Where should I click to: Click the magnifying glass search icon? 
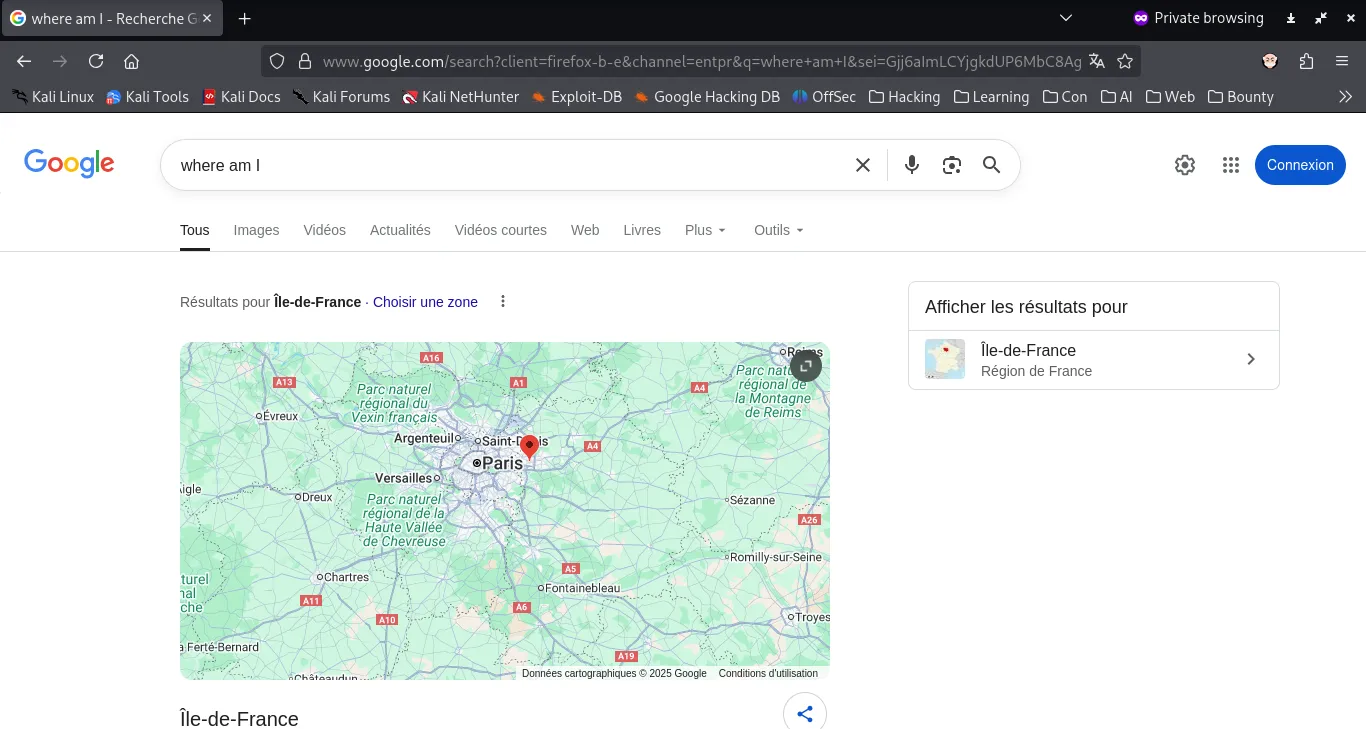[991, 165]
